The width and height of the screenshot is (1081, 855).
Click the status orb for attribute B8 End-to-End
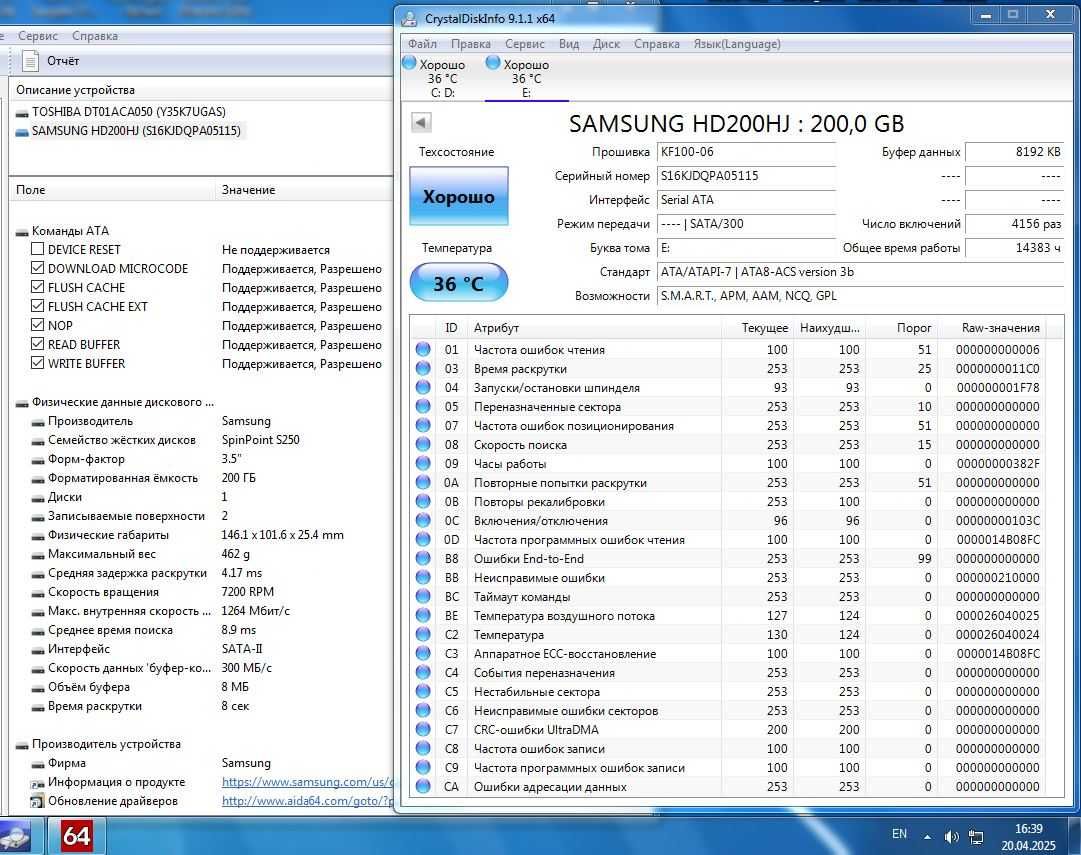[423, 559]
